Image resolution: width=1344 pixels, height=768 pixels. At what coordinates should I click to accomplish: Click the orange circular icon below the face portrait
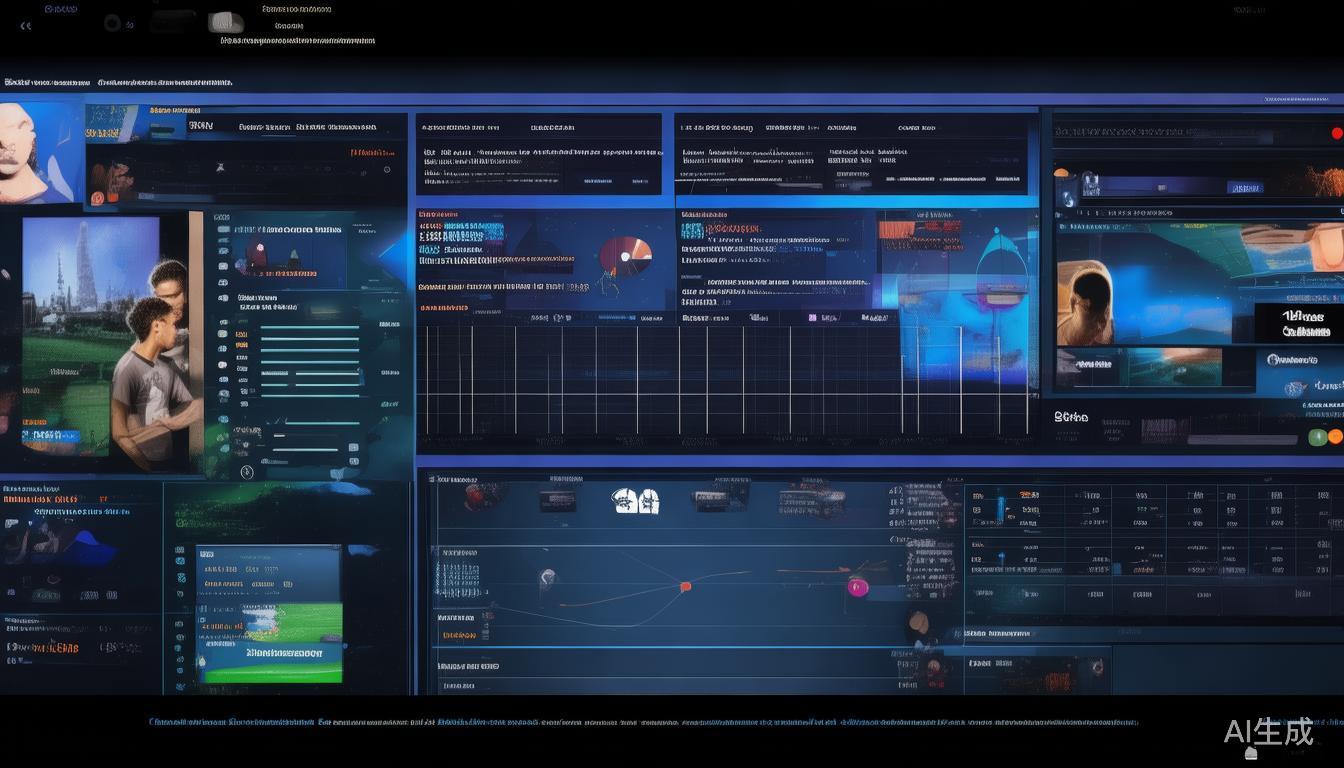pyautogui.click(x=97, y=198)
